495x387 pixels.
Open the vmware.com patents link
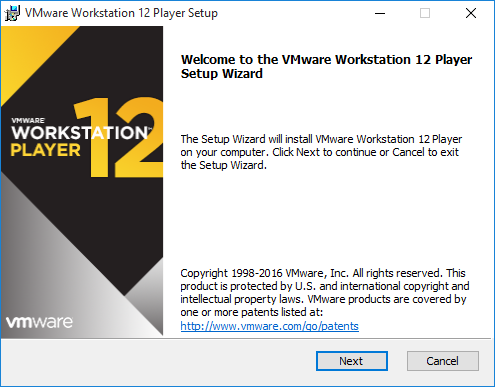[x=269, y=326]
